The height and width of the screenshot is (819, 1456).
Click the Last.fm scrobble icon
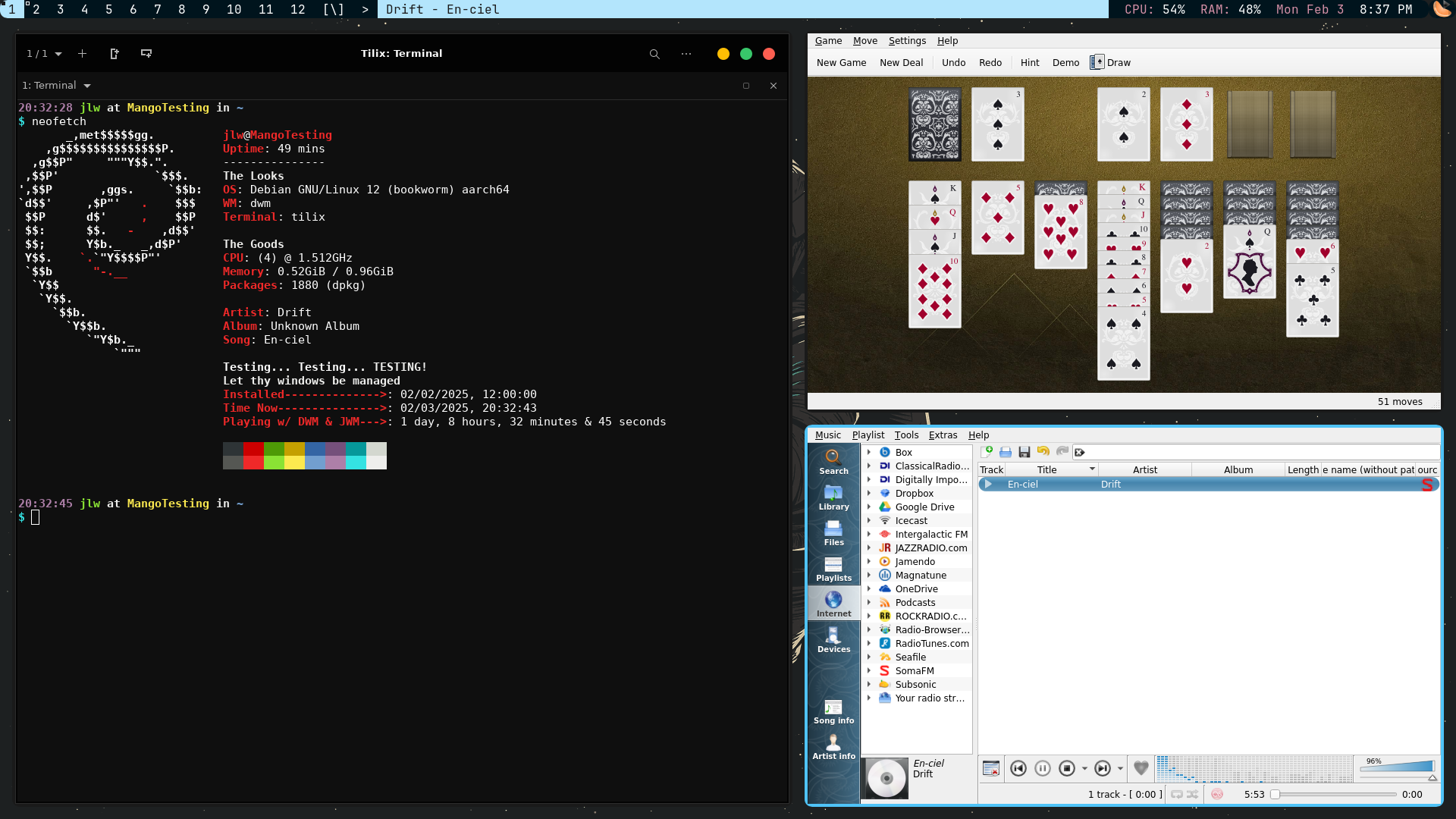coord(1217,794)
